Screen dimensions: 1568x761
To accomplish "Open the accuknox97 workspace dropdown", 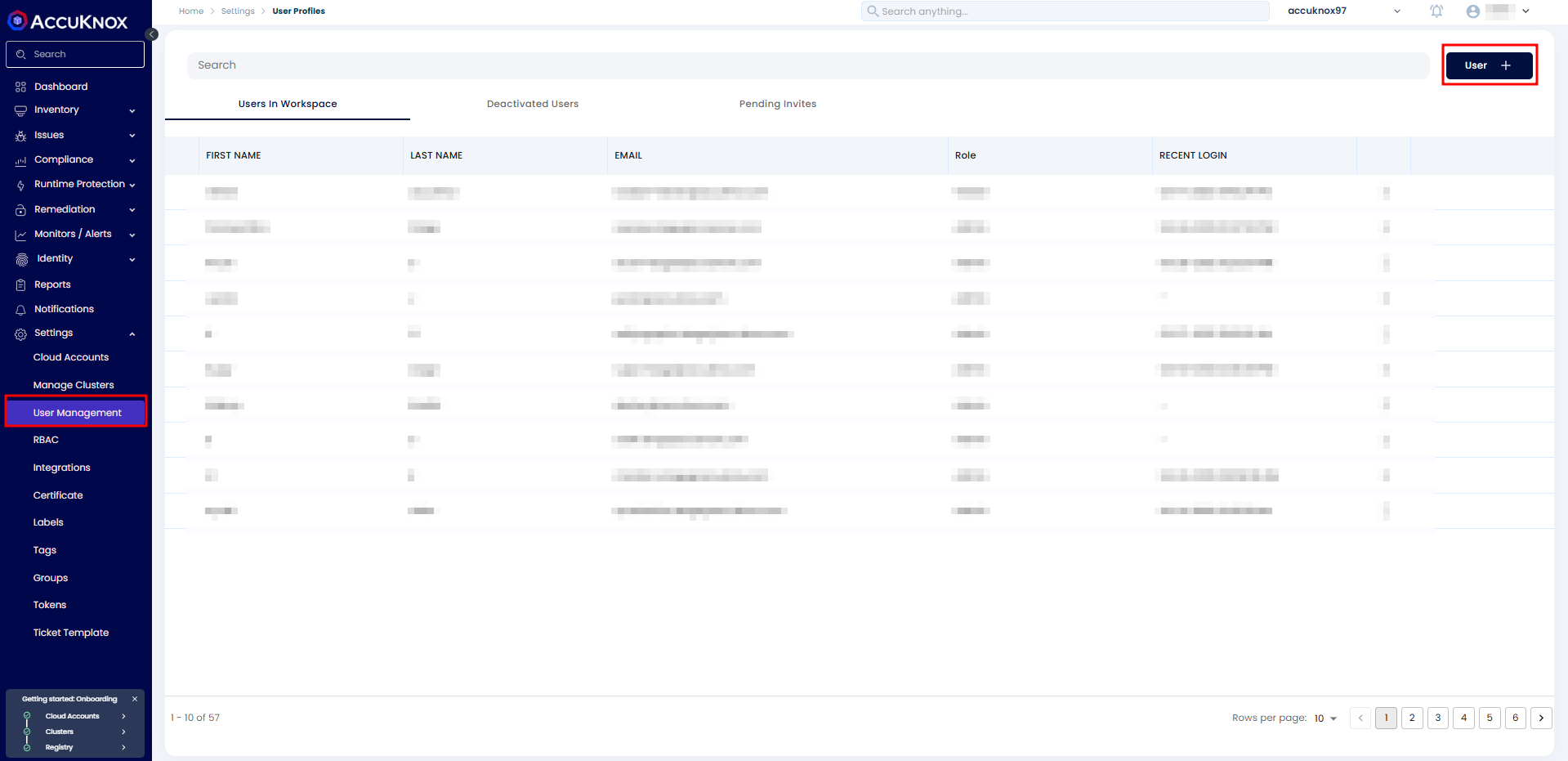I will pyautogui.click(x=1344, y=11).
